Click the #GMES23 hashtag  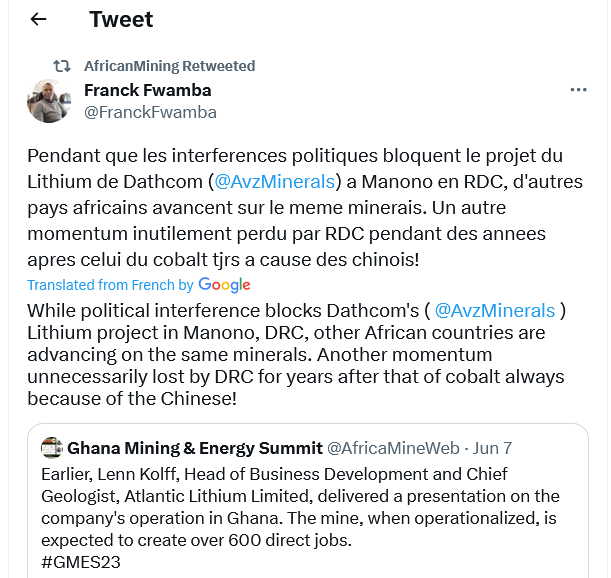(81, 563)
